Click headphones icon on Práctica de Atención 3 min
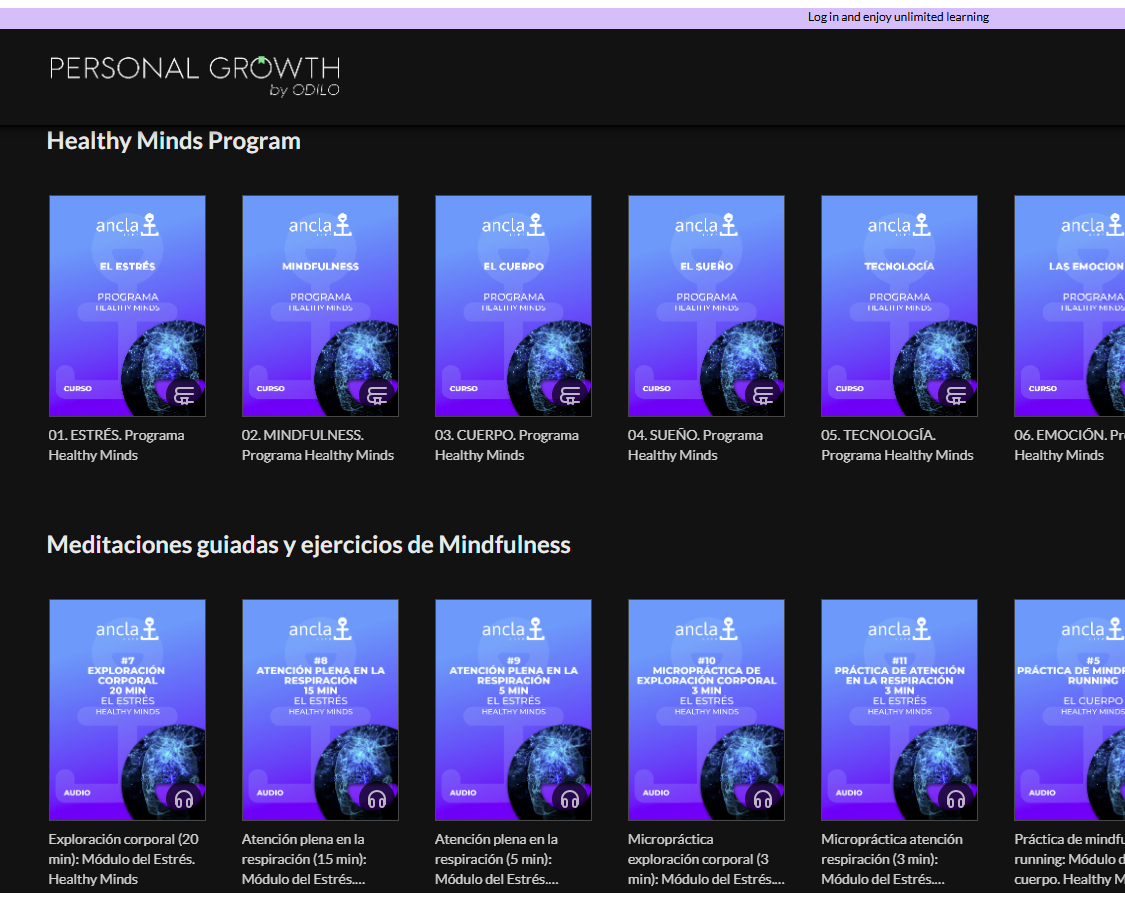Viewport: 1125px width, 907px height. pyautogui.click(x=956, y=799)
